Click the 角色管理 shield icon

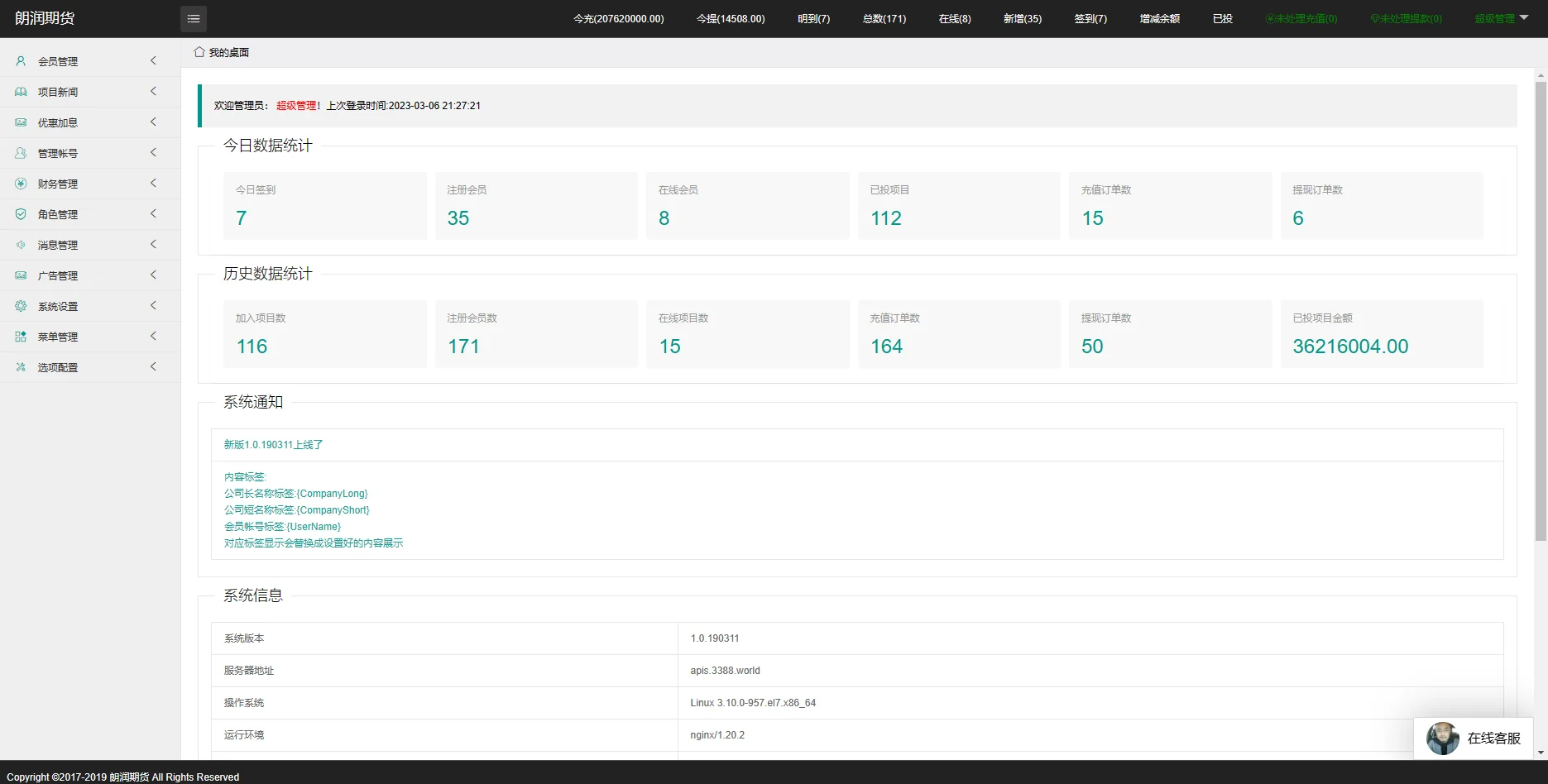(21, 214)
